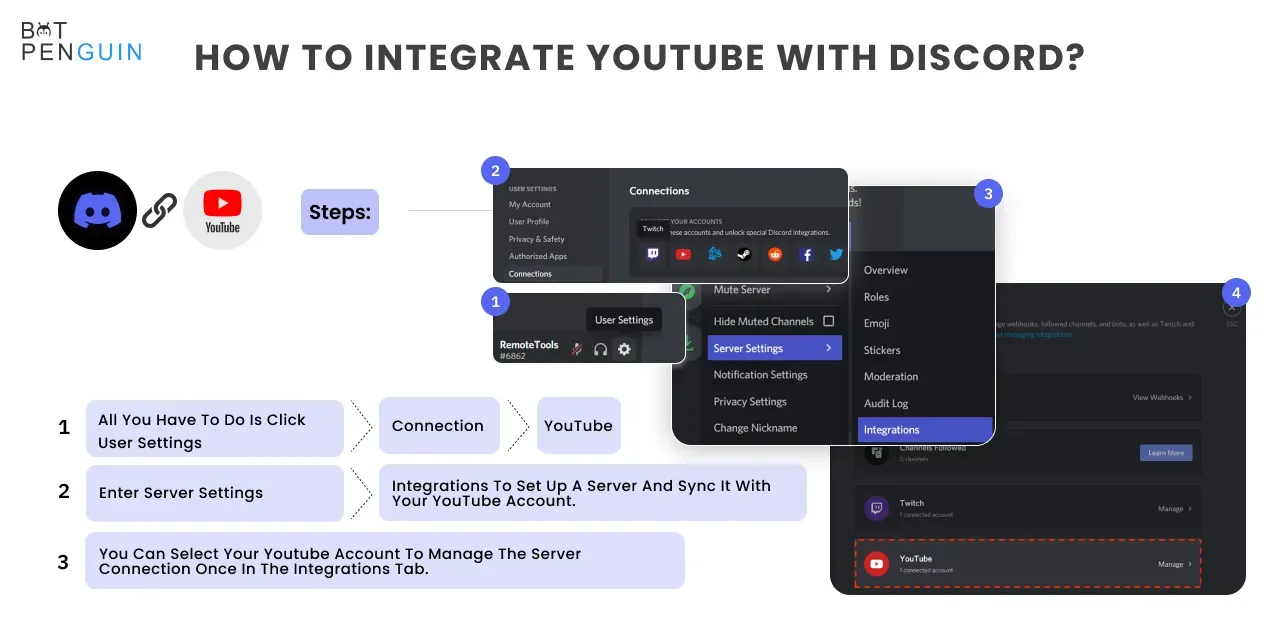This screenshot has height=628, width=1280.
Task: Click the Learn More button
Action: coord(1166,453)
